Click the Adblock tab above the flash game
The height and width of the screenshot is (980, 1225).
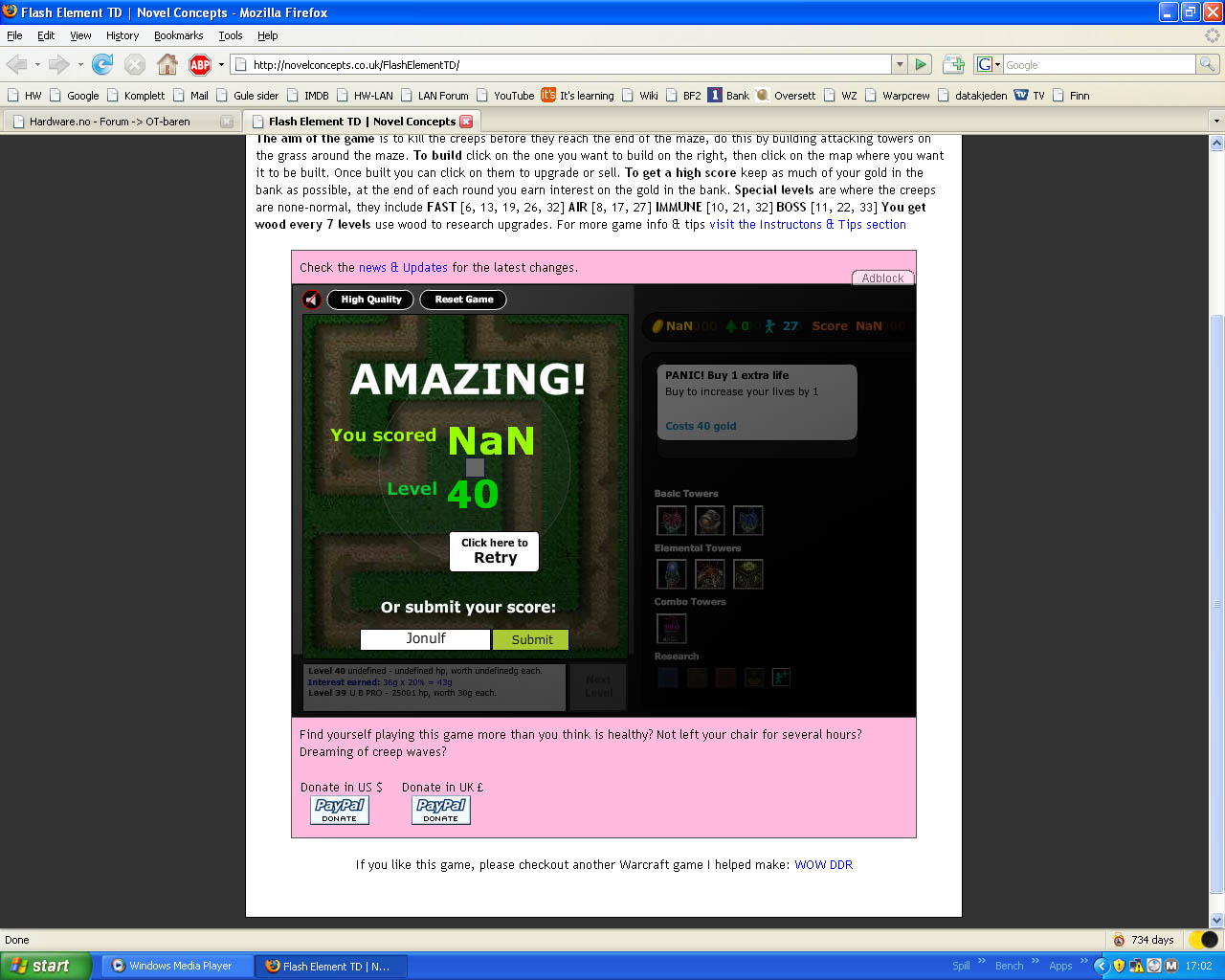click(x=882, y=278)
